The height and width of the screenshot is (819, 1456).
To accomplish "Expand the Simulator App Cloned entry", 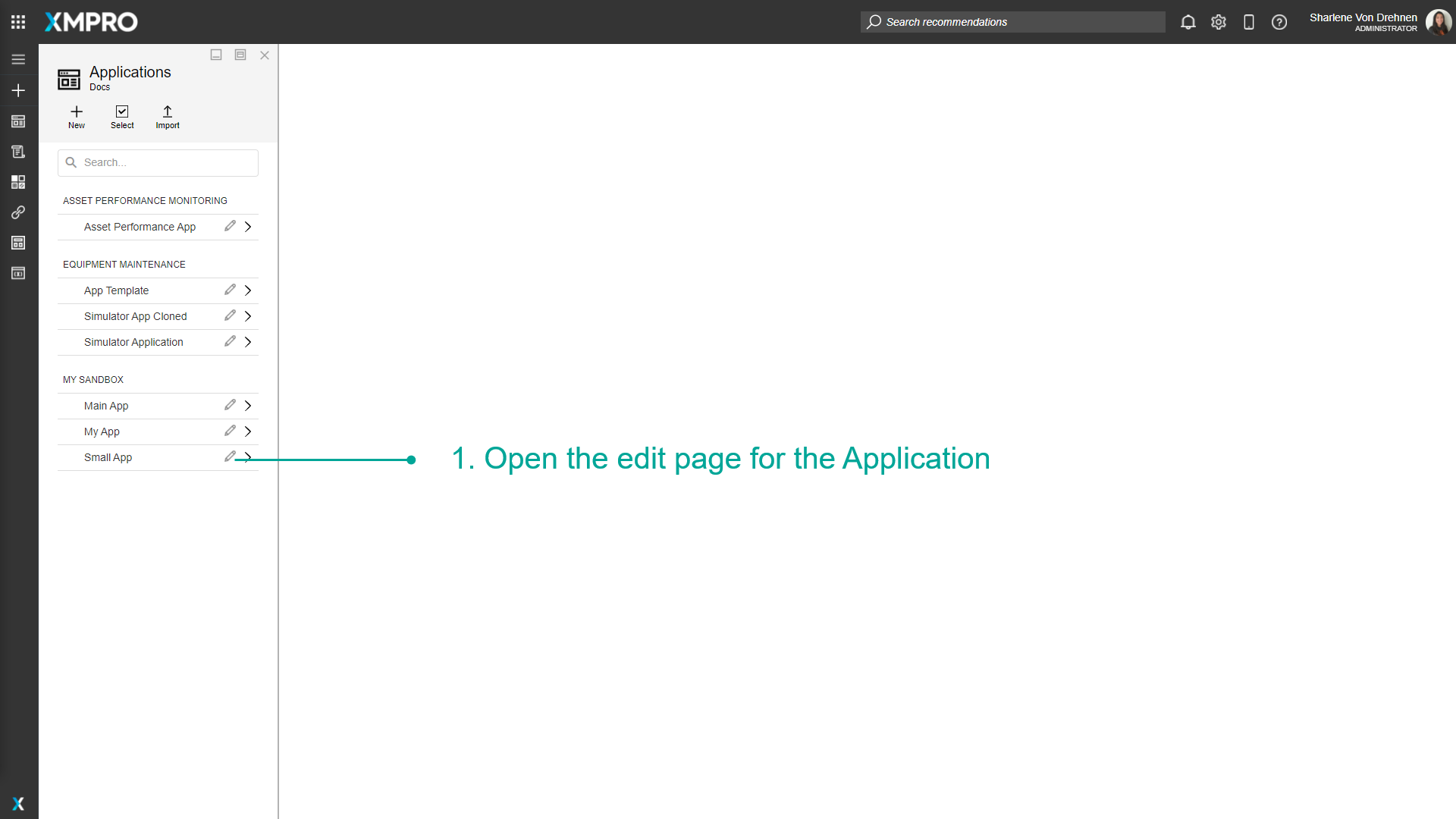I will coord(247,316).
